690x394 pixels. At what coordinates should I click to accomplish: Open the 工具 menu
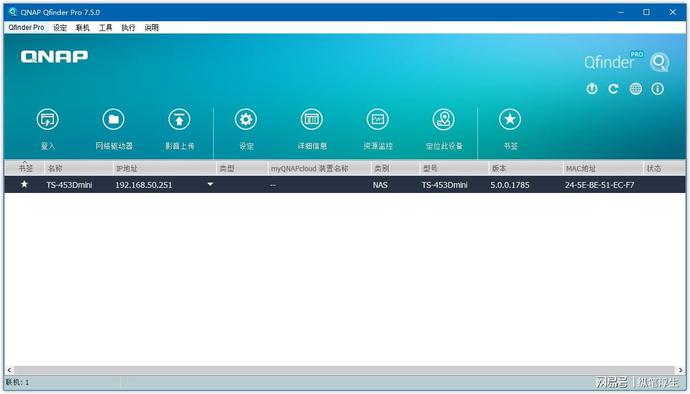[106, 28]
